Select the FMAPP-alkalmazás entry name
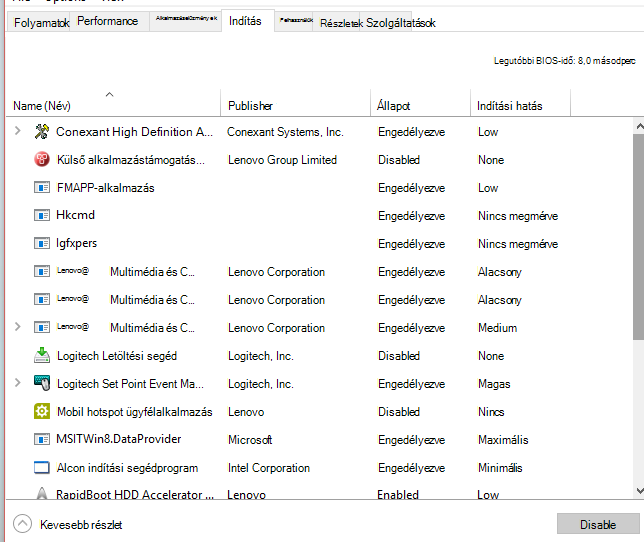 [106, 188]
